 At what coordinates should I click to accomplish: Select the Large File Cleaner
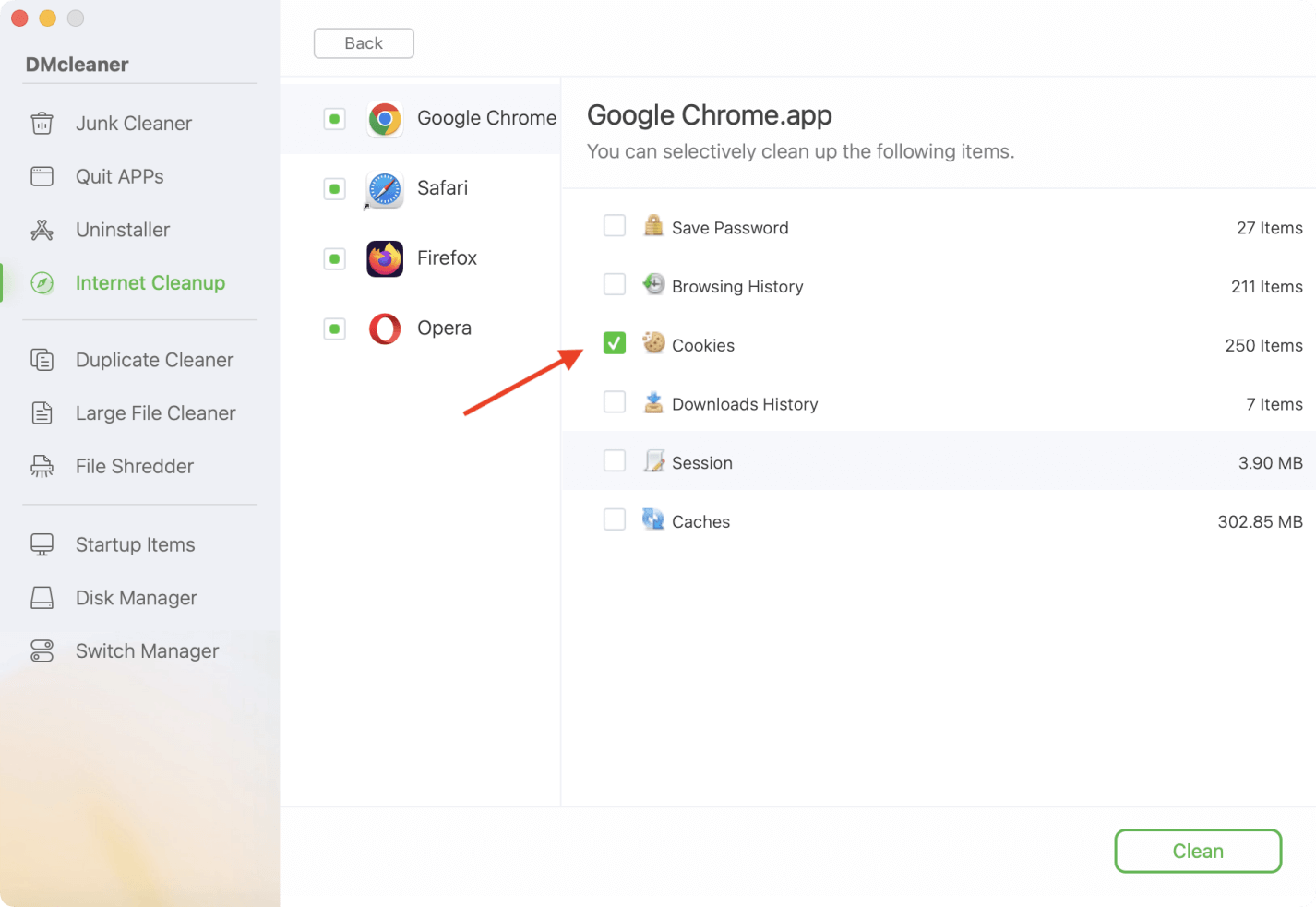(x=155, y=412)
